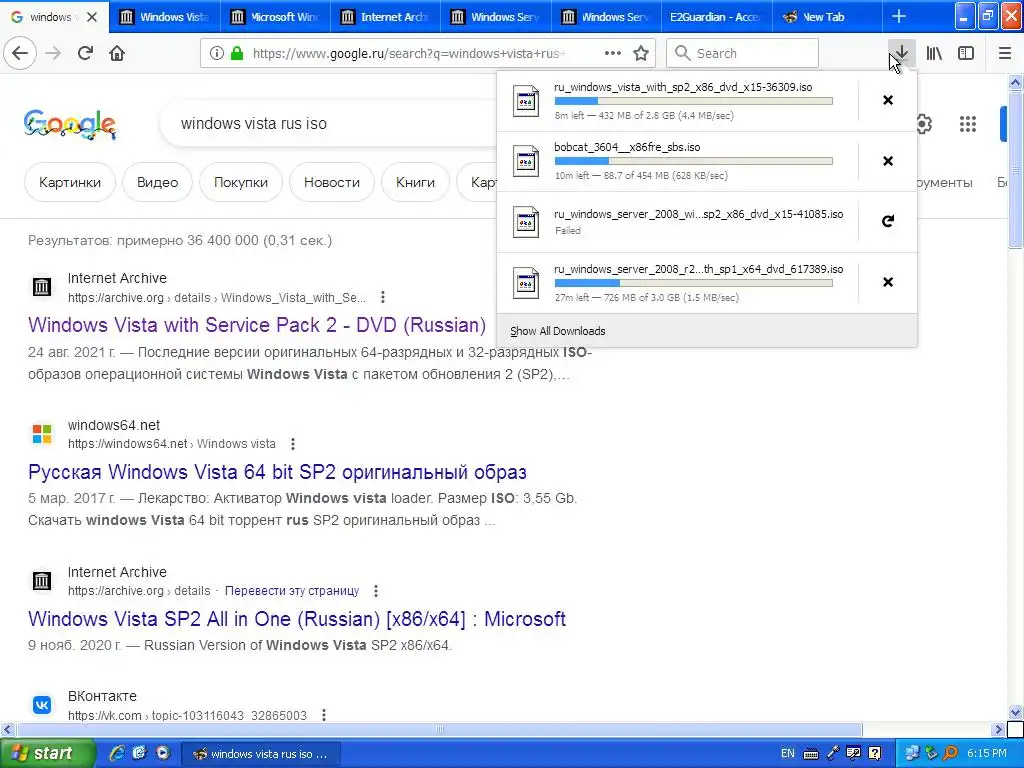Image resolution: width=1024 pixels, height=768 pixels.
Task: Click the windows64.net site favicon
Action: pyautogui.click(x=42, y=434)
